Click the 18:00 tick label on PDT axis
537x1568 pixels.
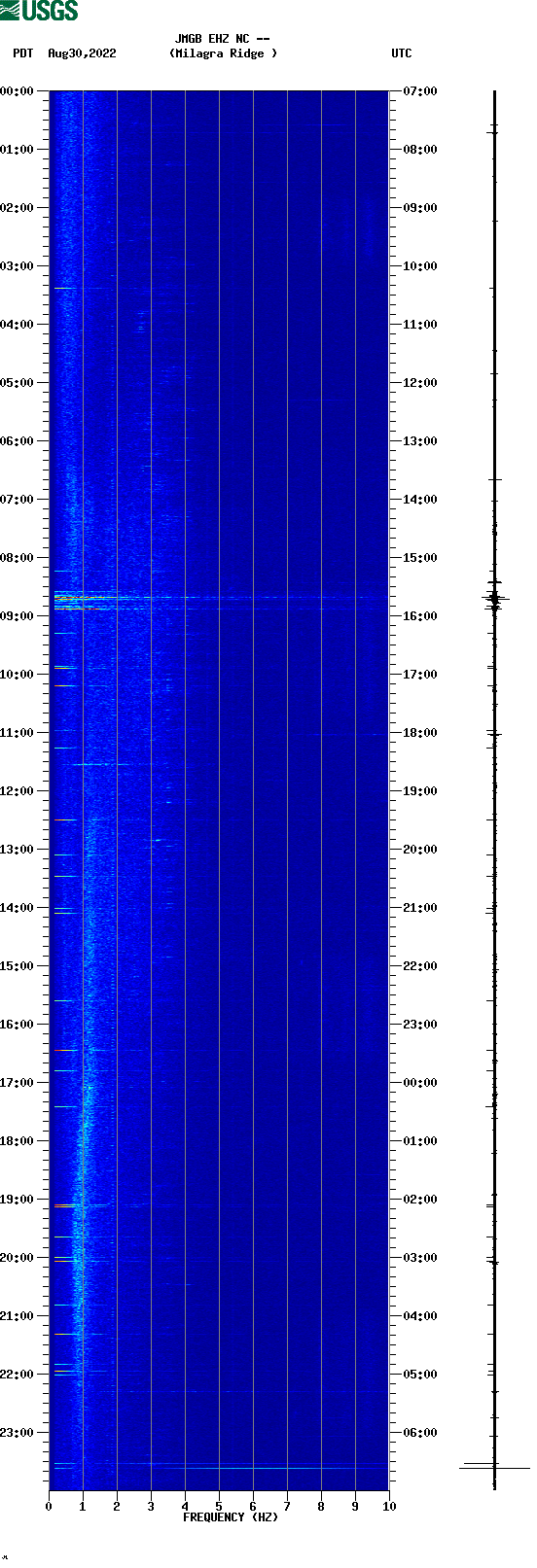coord(17,1140)
